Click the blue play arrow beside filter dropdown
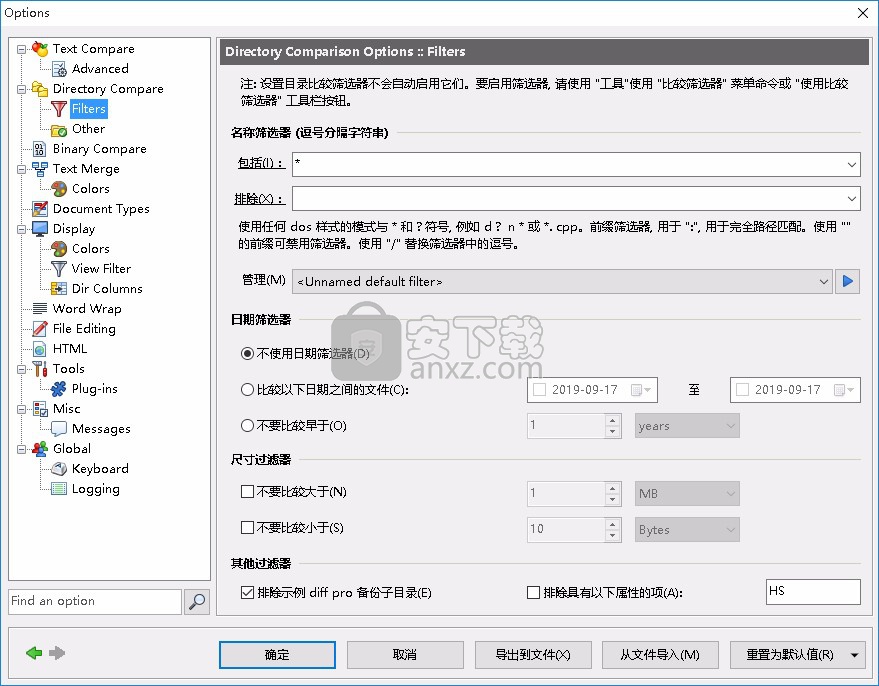 (848, 281)
